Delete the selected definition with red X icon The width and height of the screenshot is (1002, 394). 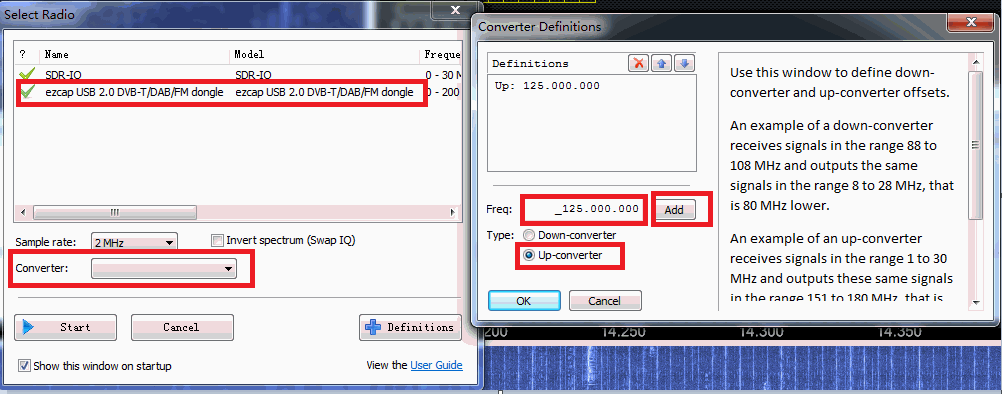tap(638, 63)
